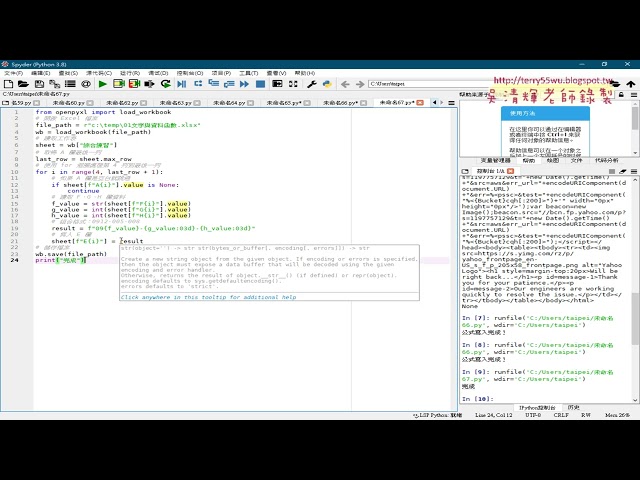Step return debug icon
The height and width of the screenshot is (480, 640).
pos(229,84)
